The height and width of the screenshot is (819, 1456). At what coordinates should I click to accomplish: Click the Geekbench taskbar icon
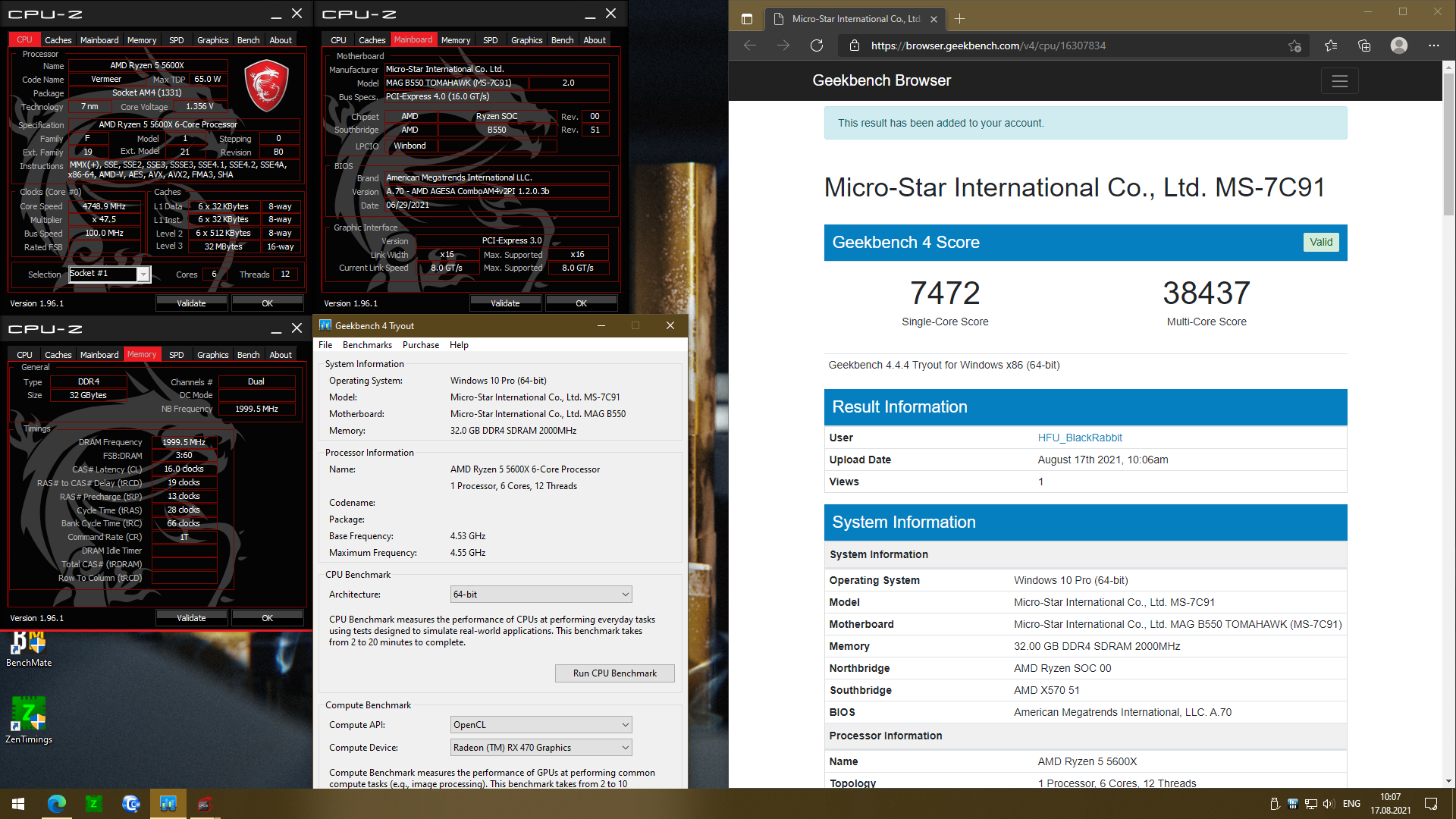pos(168,804)
